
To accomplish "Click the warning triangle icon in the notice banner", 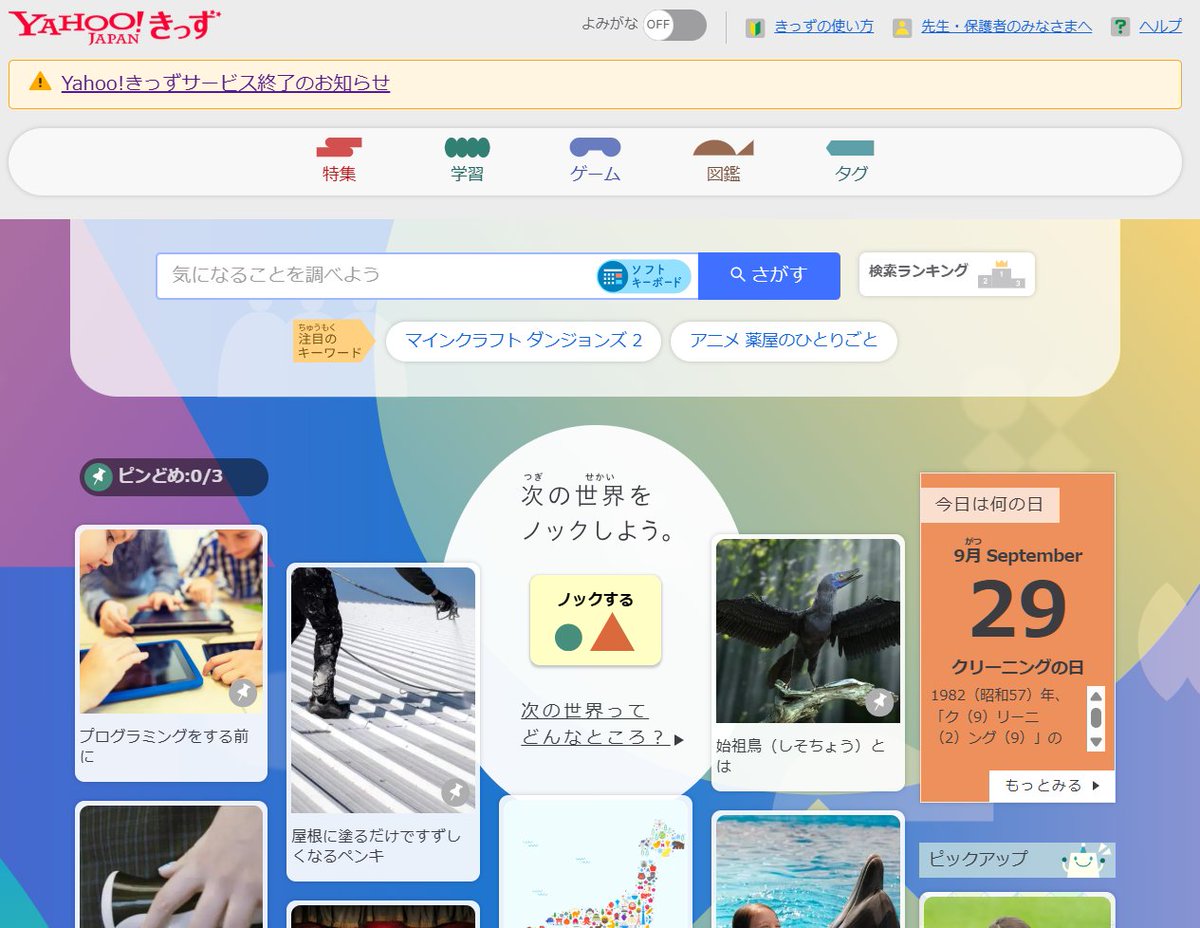I will point(40,82).
